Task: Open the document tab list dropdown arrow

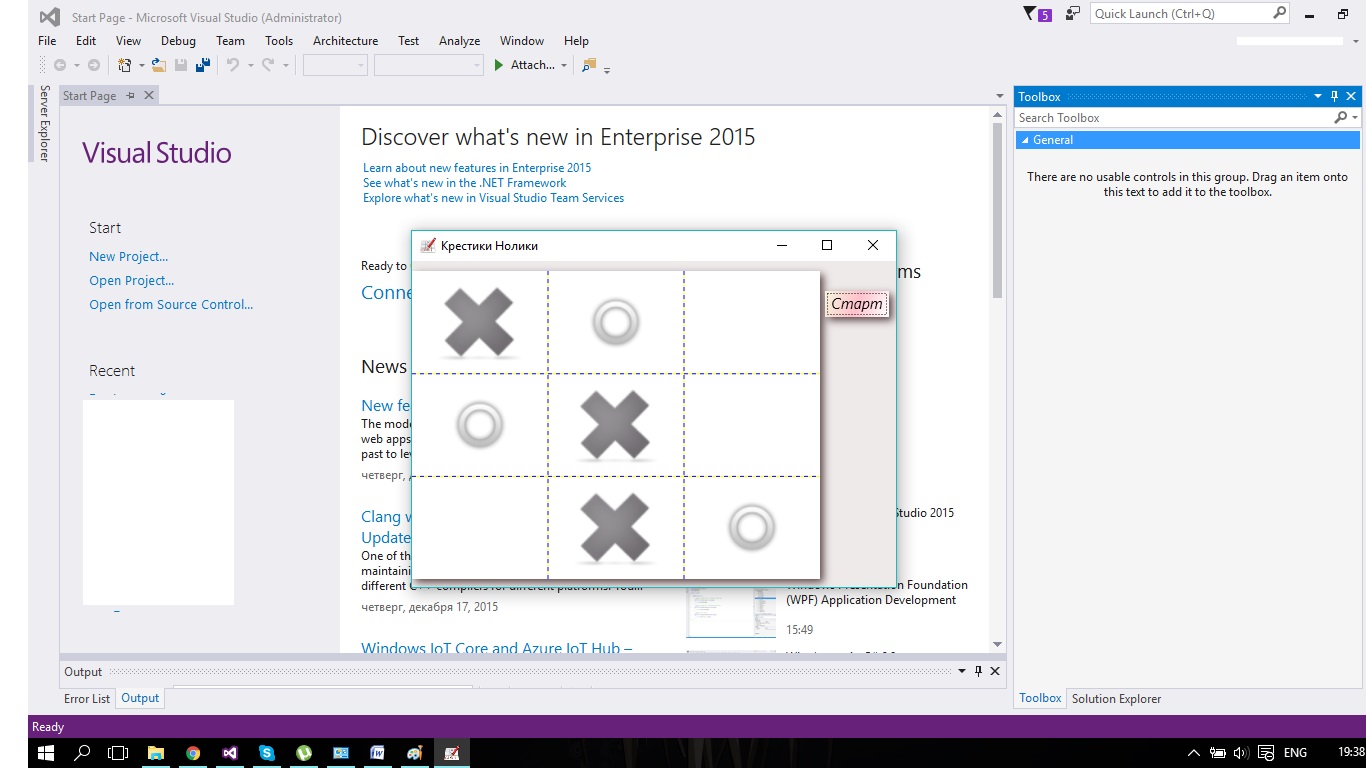Action: click(x=1000, y=96)
